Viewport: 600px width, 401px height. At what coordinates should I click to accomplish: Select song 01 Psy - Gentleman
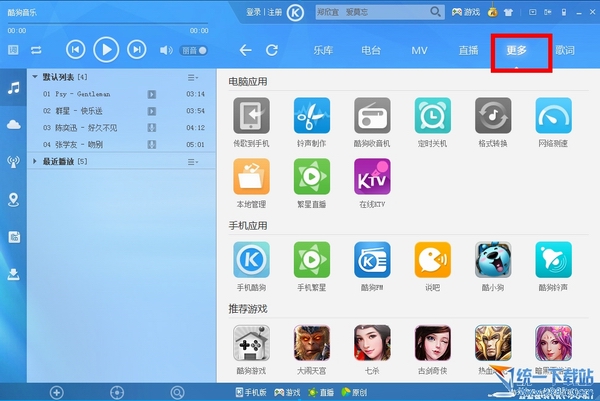pos(122,94)
